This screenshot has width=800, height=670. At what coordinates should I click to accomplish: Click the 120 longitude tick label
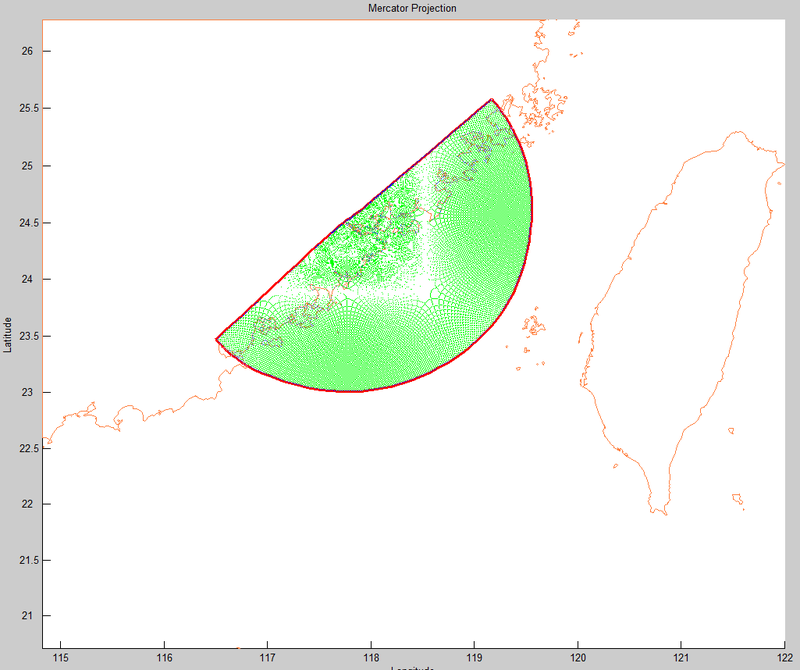tap(578, 658)
